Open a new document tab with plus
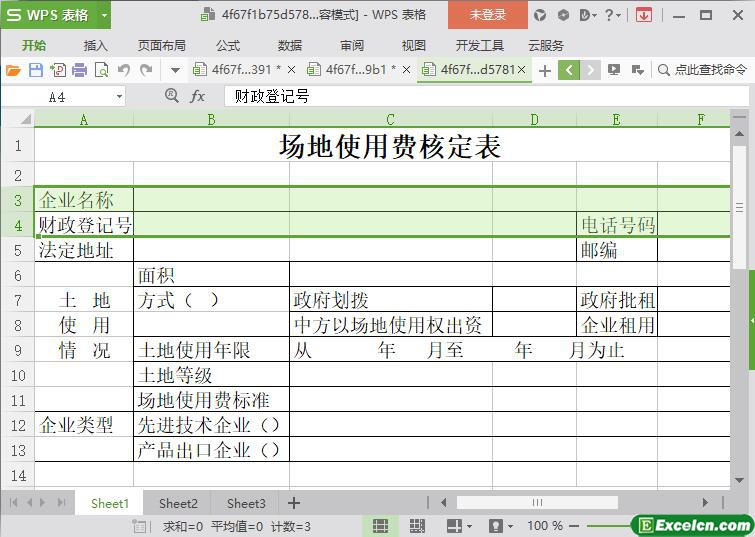 click(x=544, y=70)
